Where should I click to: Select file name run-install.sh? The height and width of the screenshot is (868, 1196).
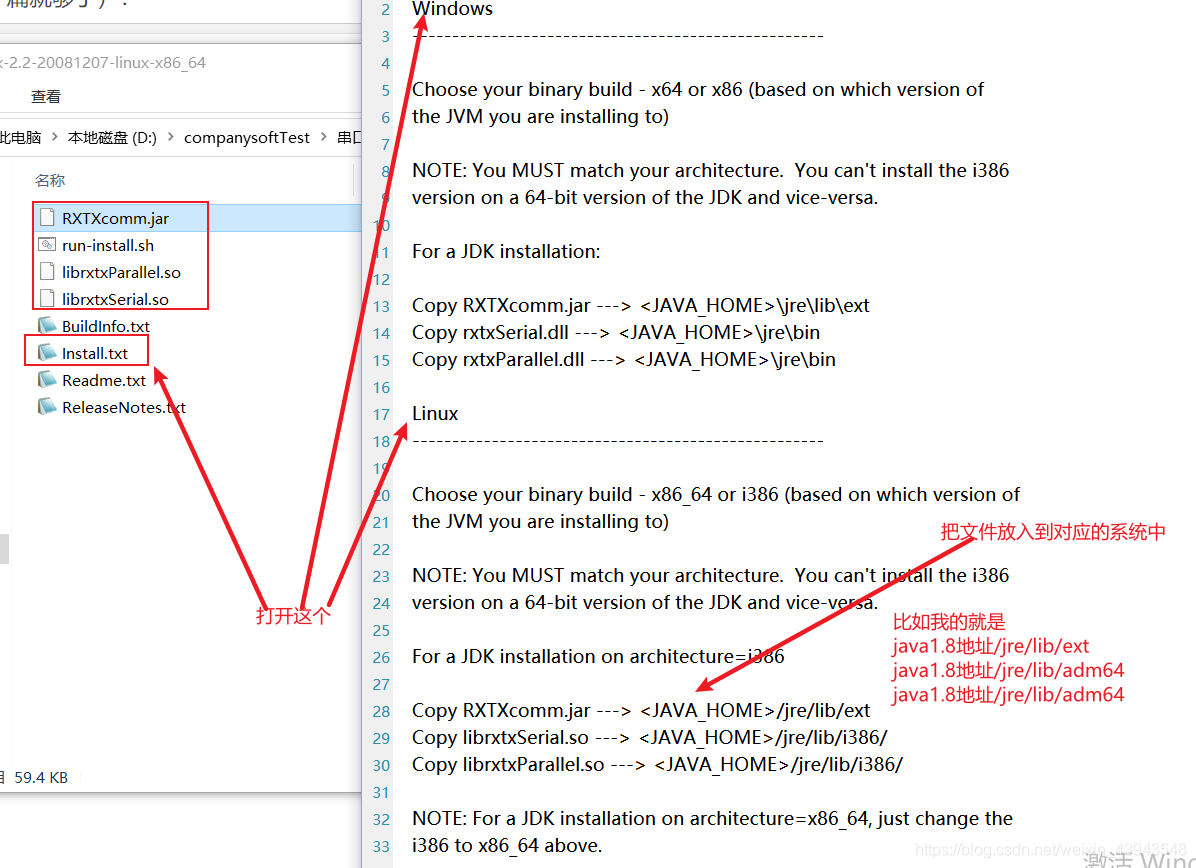coord(108,246)
